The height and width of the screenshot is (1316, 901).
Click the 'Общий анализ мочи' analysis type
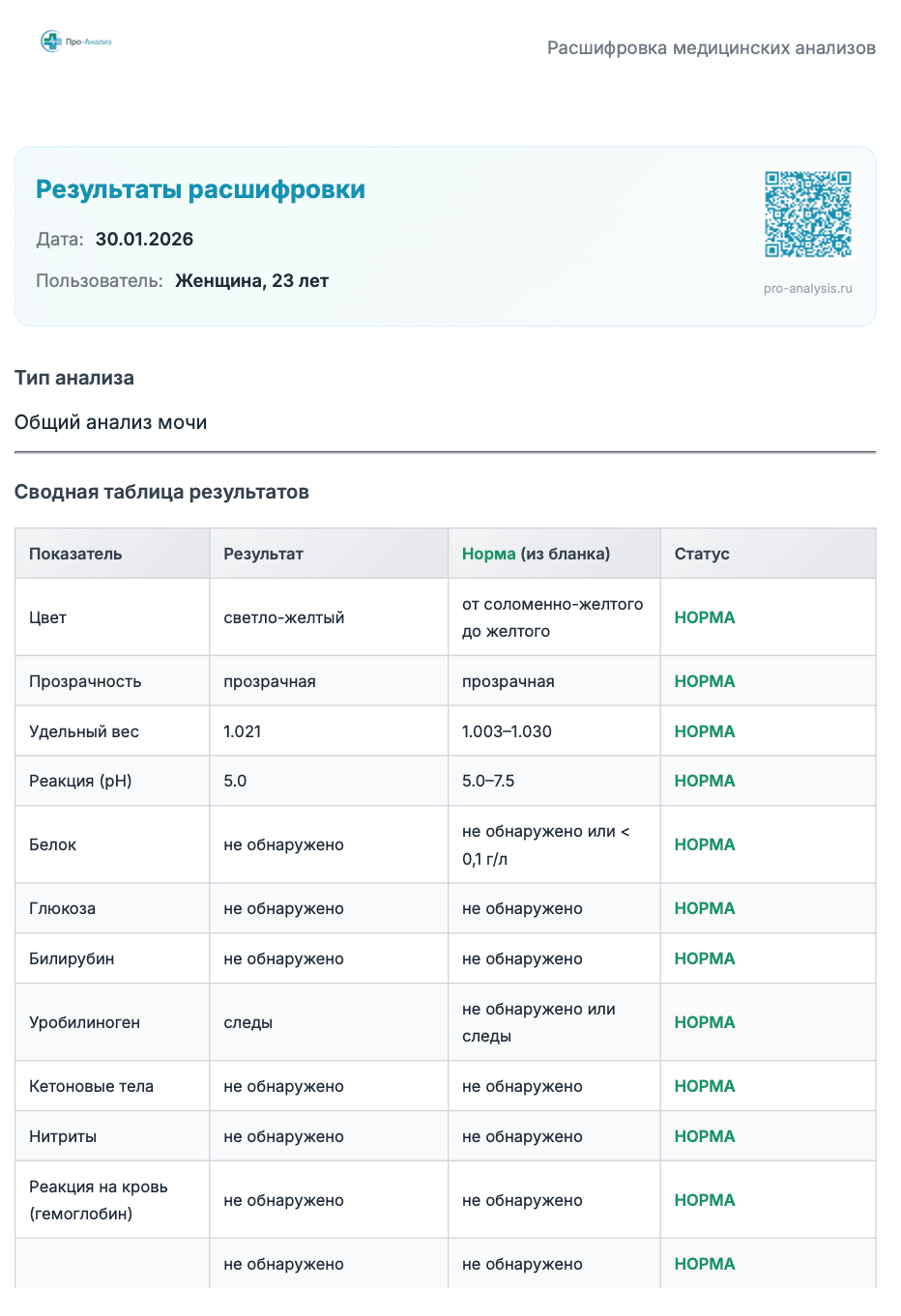(x=110, y=422)
